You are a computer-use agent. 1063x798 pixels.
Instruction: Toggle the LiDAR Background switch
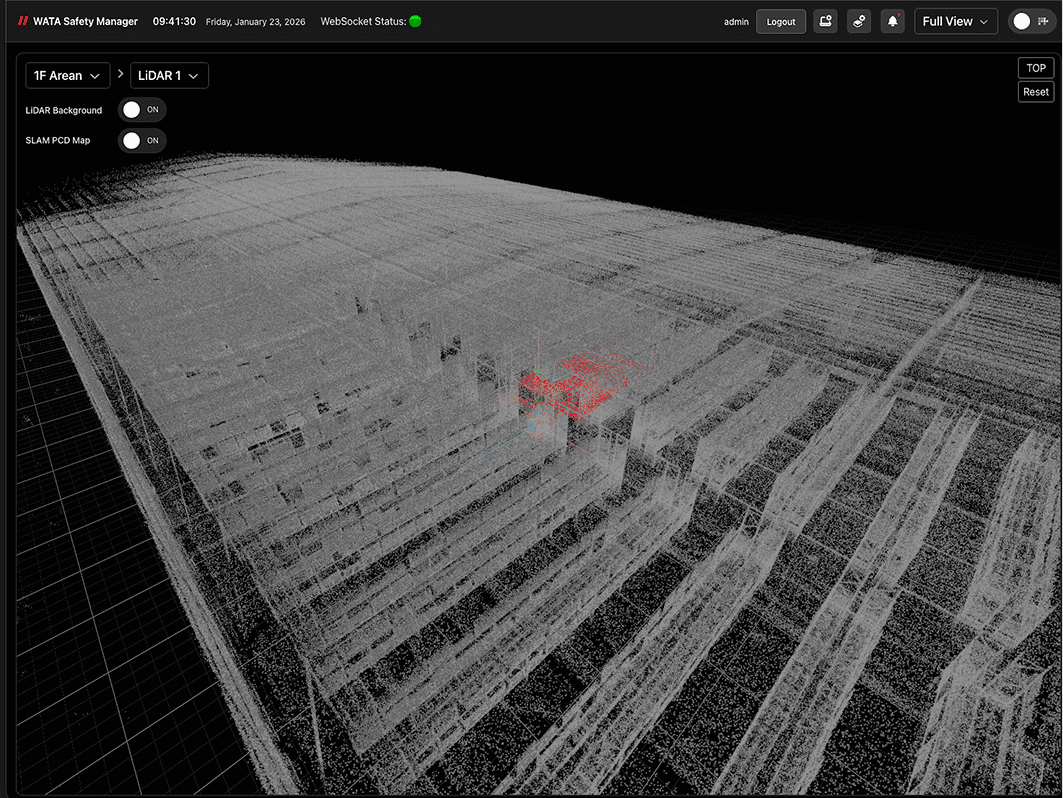pyautogui.click(x=142, y=110)
